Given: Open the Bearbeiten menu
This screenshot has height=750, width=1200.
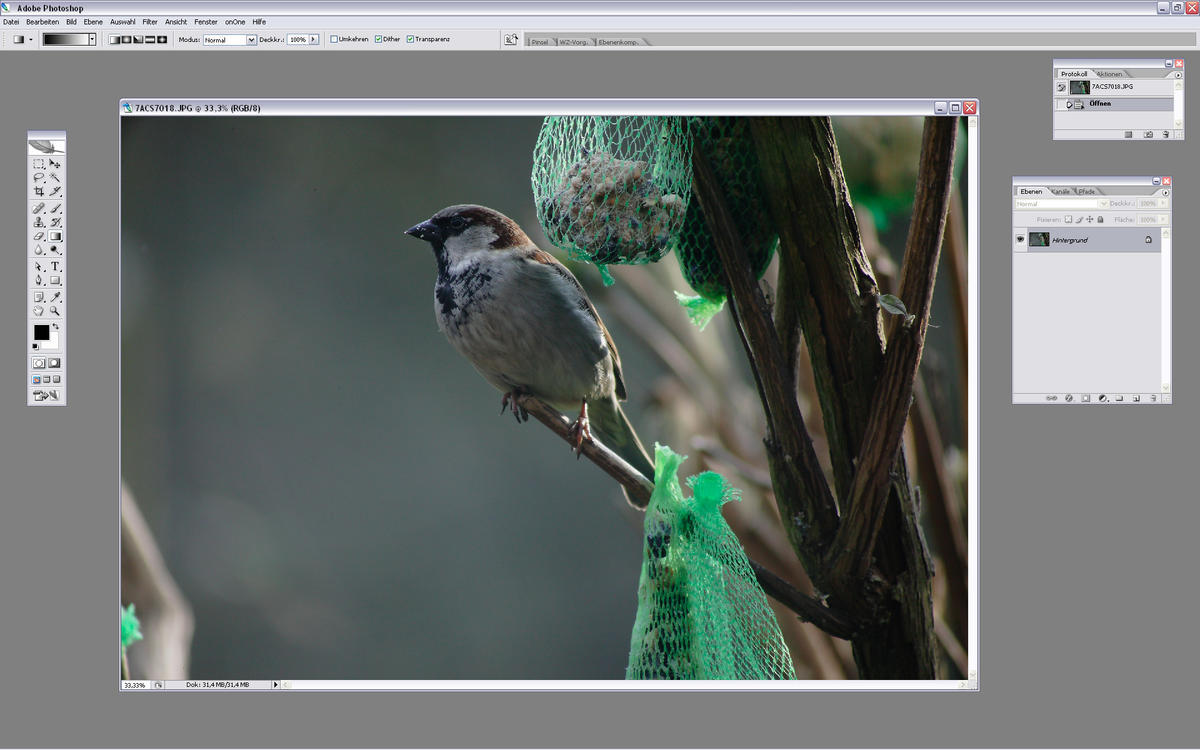Looking at the screenshot, I should point(43,22).
